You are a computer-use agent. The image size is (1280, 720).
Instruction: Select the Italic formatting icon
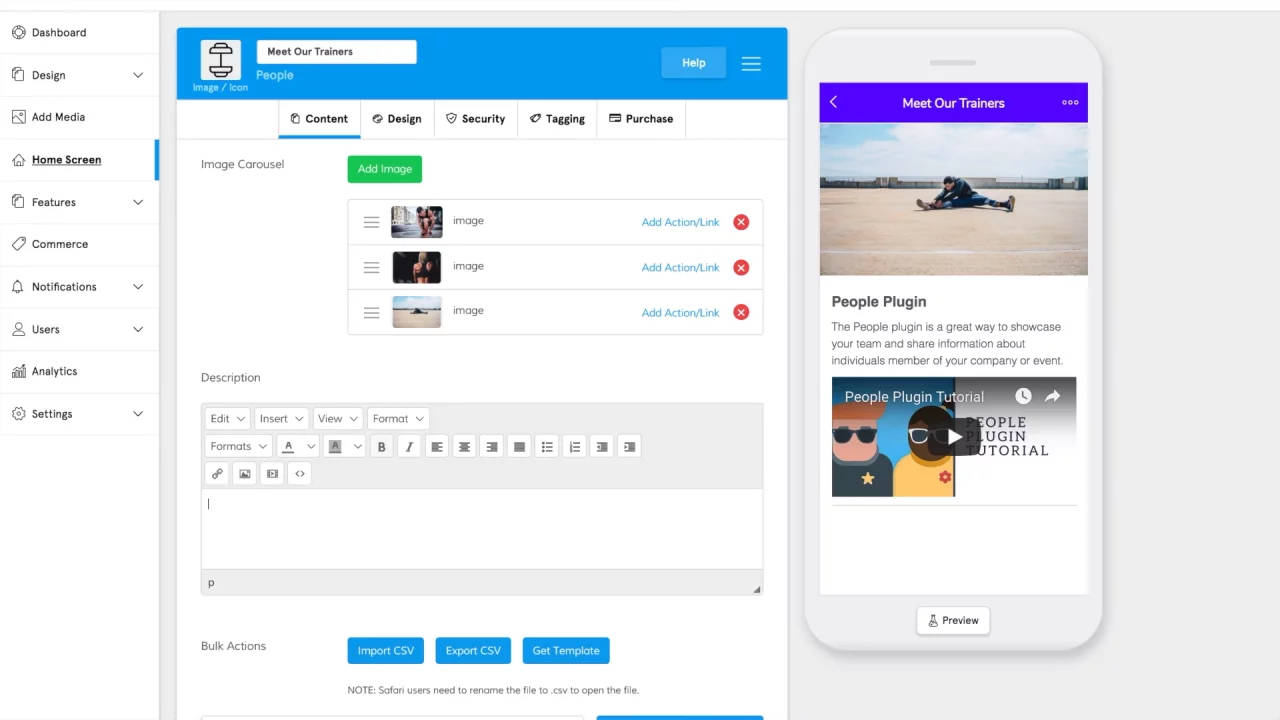[409, 446]
